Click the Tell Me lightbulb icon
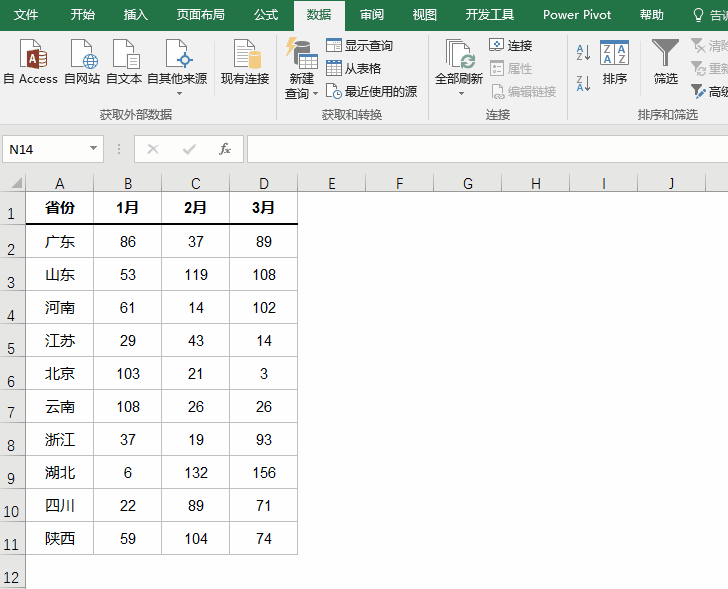This screenshot has height=589, width=728. coord(698,15)
